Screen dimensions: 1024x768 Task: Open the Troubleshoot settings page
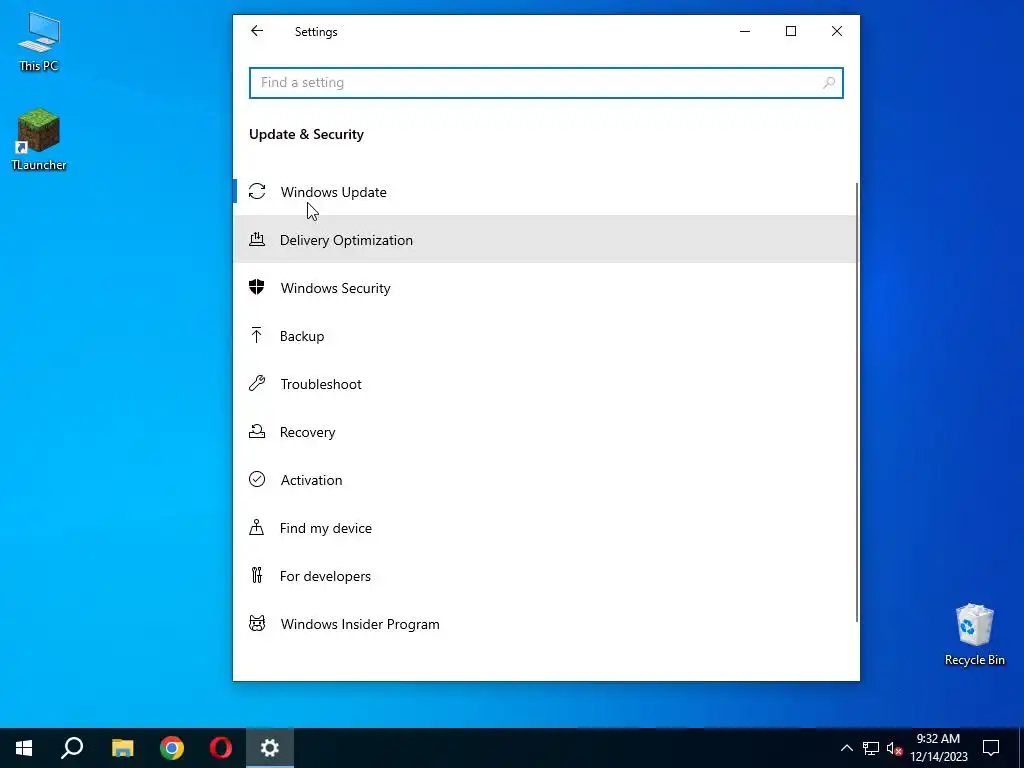coord(545,383)
